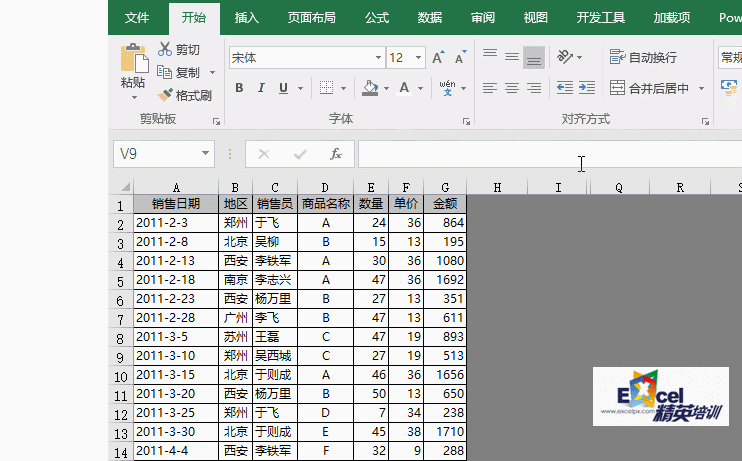Viewport: 742px width, 461px height.
Task: Click the increase indent icon
Action: pos(587,88)
